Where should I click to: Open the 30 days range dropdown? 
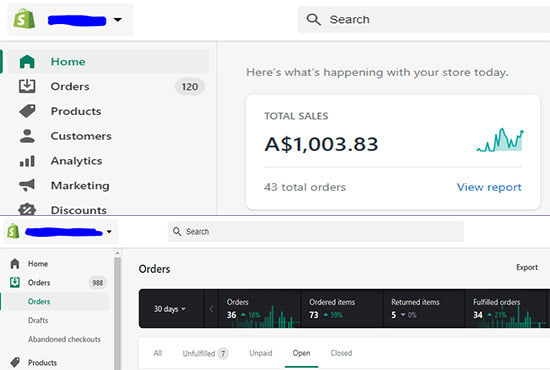(169, 309)
